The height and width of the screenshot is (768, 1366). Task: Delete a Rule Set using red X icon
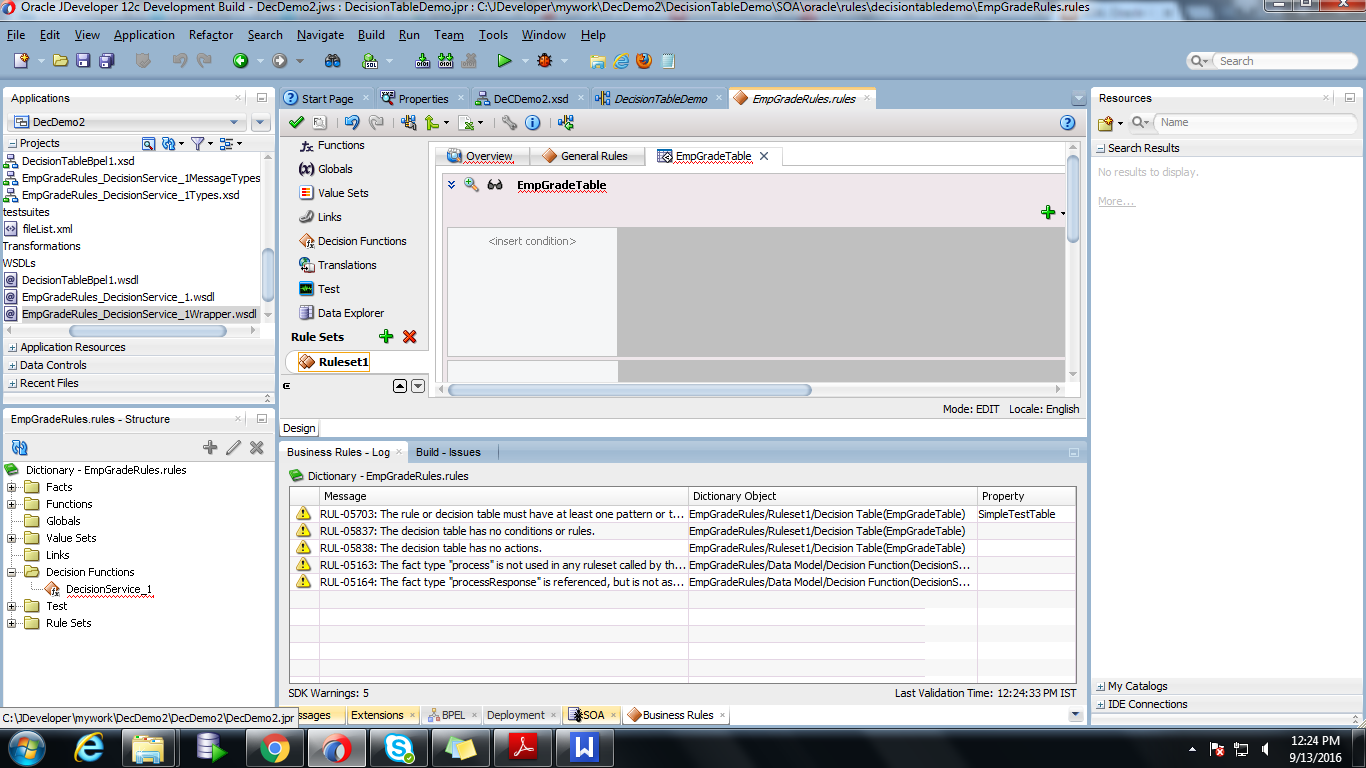click(408, 336)
